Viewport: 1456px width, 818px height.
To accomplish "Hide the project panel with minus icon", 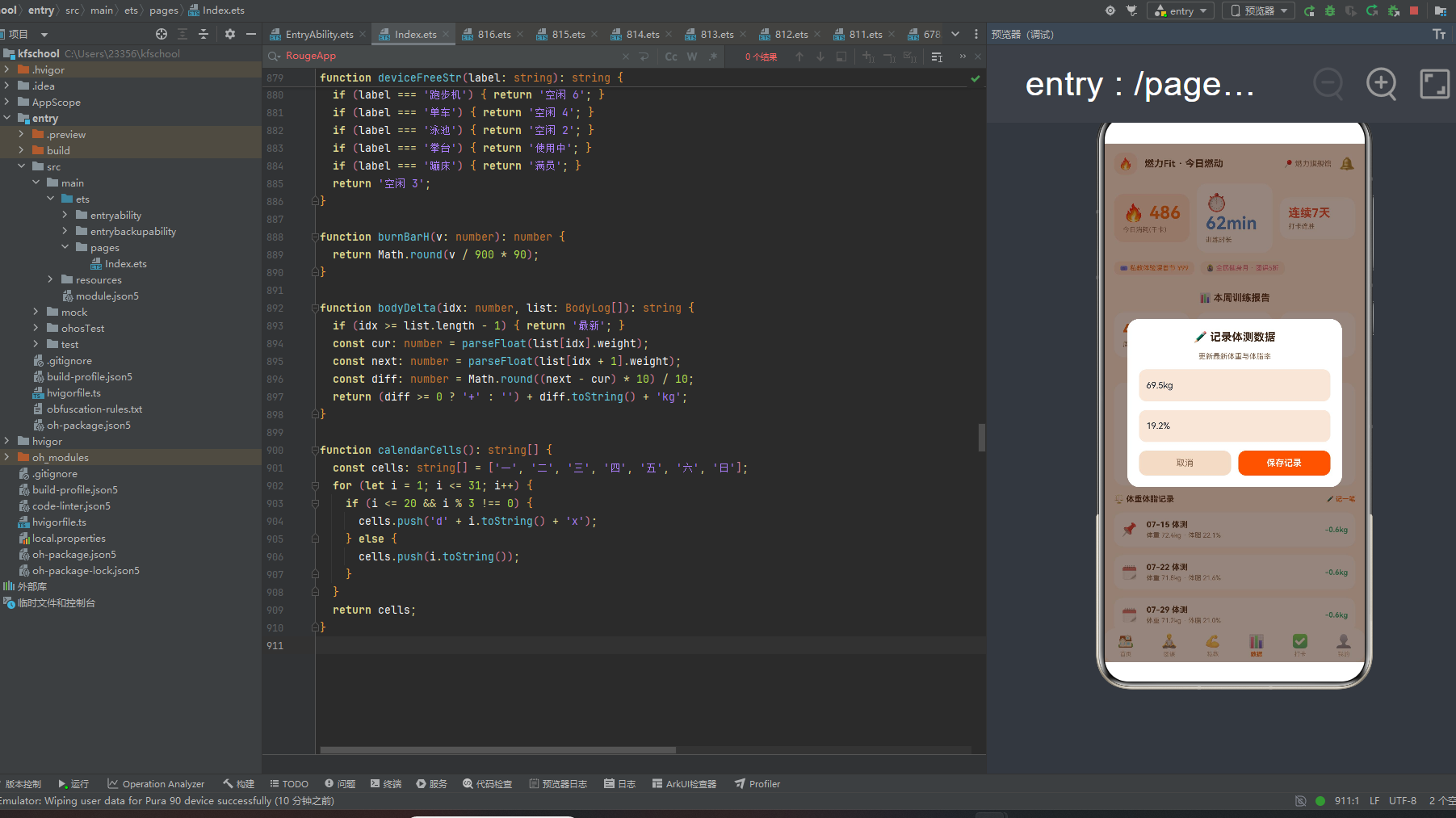I will coord(251,34).
